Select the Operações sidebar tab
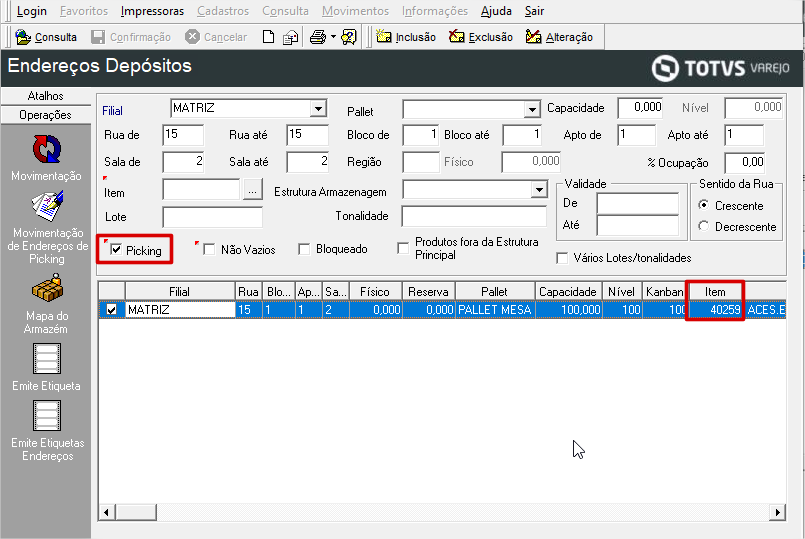The width and height of the screenshot is (805, 539). tap(46, 115)
